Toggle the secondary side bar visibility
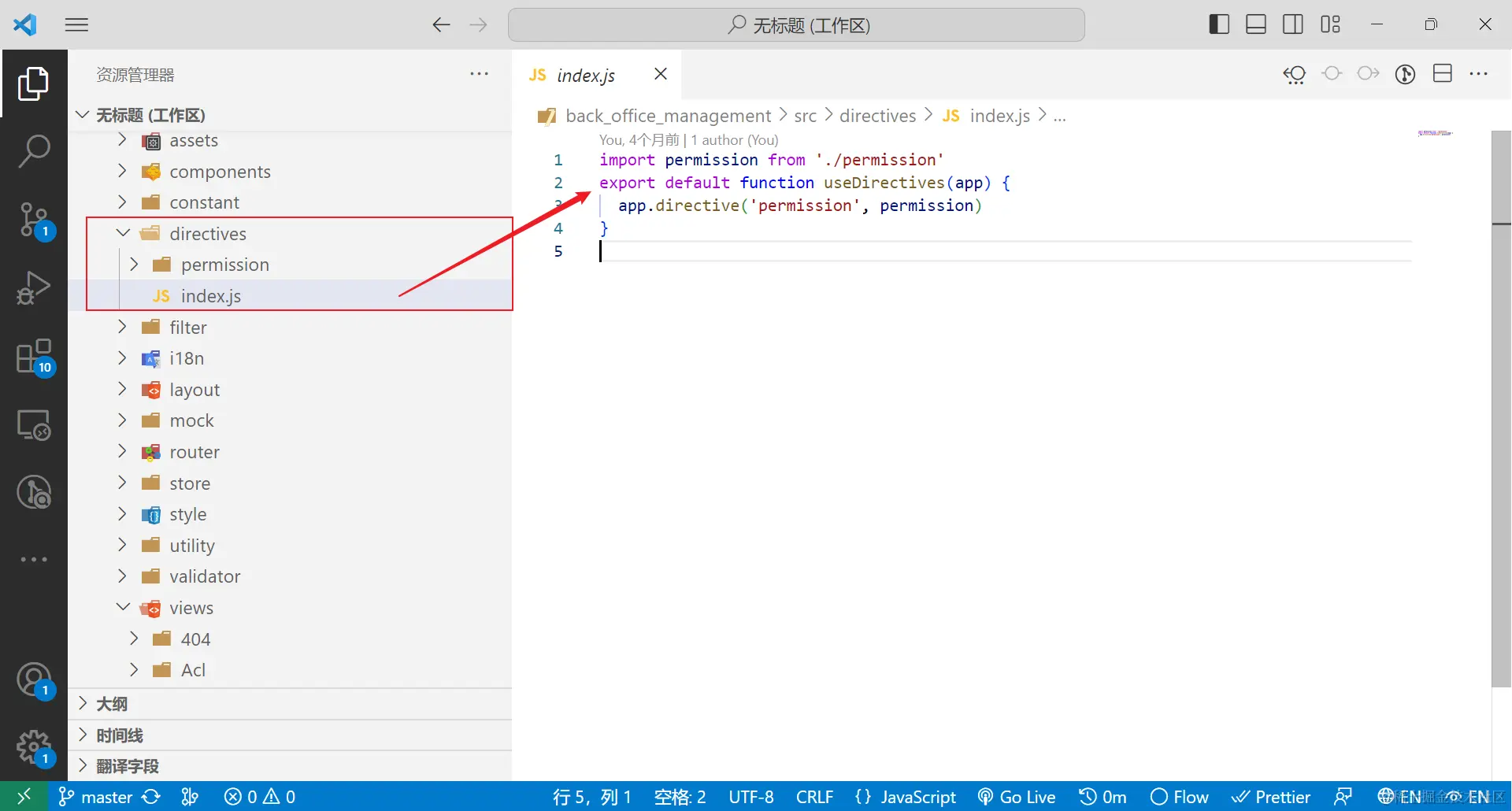1512x811 pixels. (x=1293, y=24)
